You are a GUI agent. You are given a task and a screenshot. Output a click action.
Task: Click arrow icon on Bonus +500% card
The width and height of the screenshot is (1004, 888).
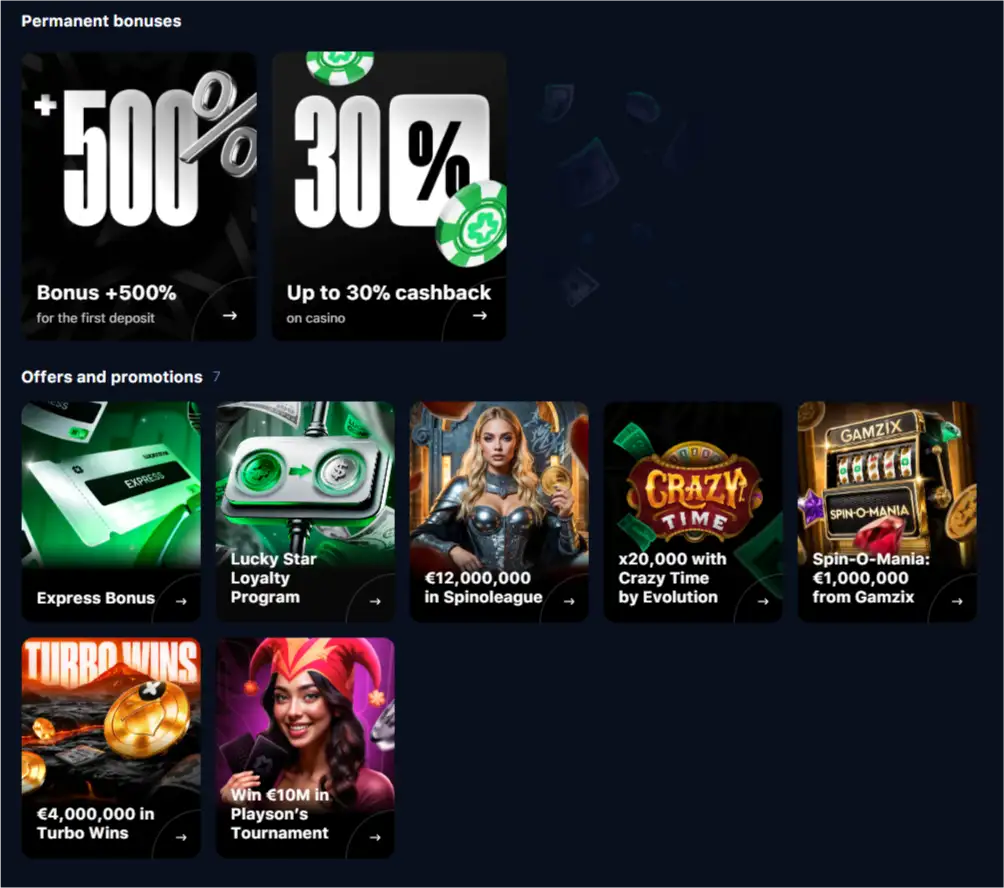(x=230, y=316)
